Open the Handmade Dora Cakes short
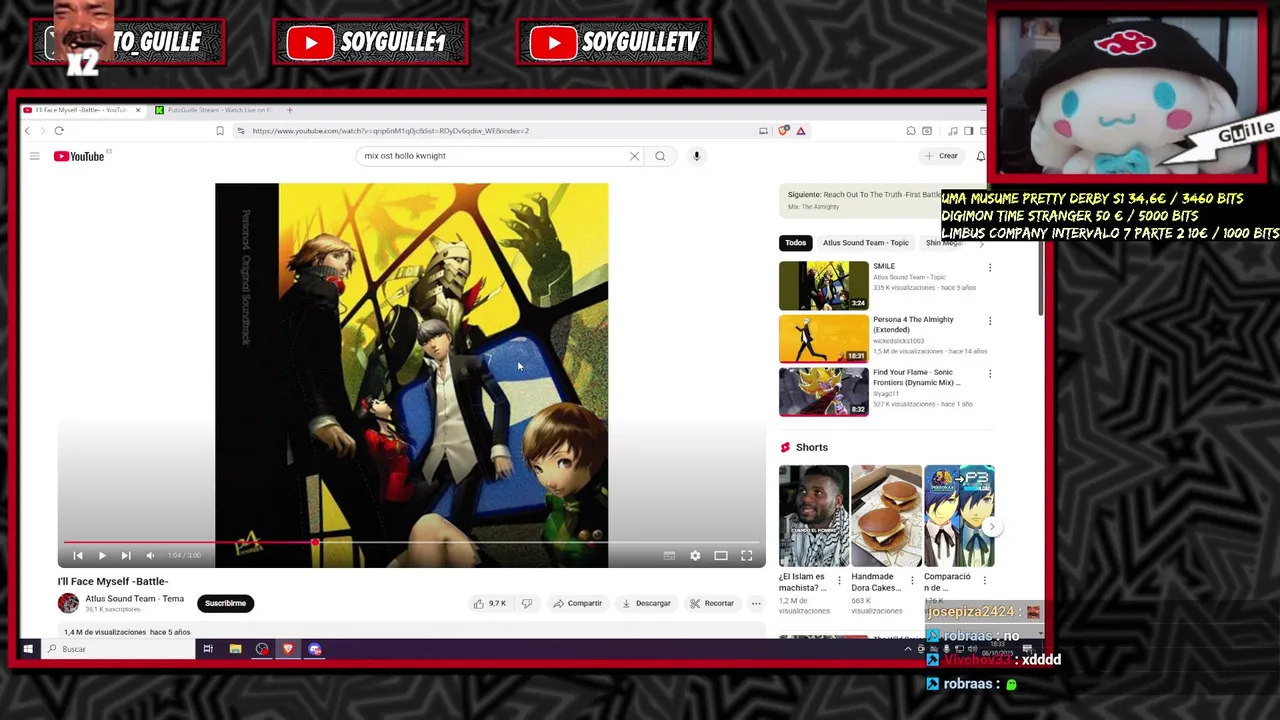Screen dimensions: 1280x720 pos(886,516)
